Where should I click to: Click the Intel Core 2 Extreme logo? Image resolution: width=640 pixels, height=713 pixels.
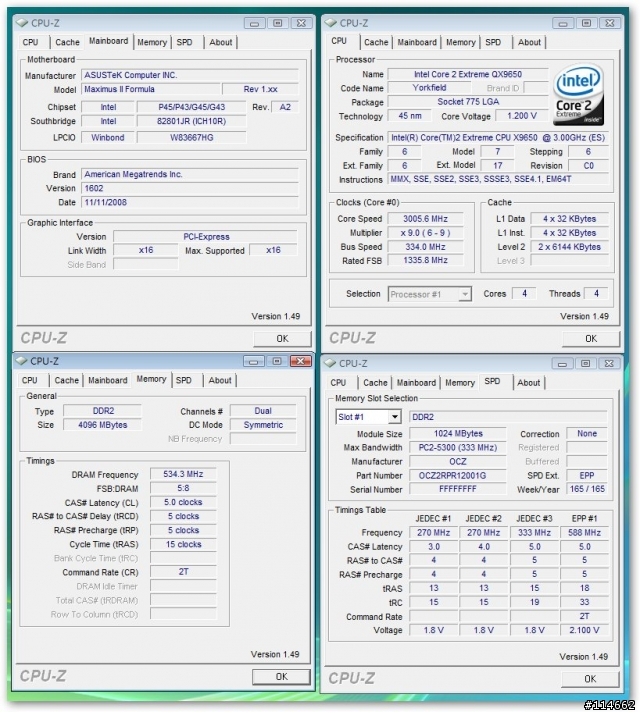pyautogui.click(x=578, y=95)
